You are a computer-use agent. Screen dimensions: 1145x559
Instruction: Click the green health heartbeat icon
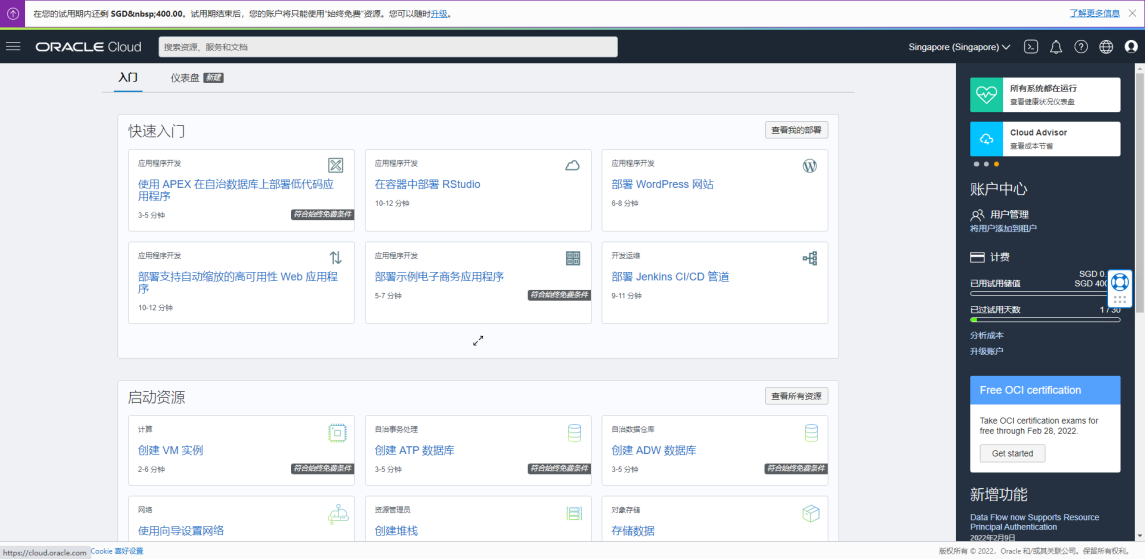[986, 95]
